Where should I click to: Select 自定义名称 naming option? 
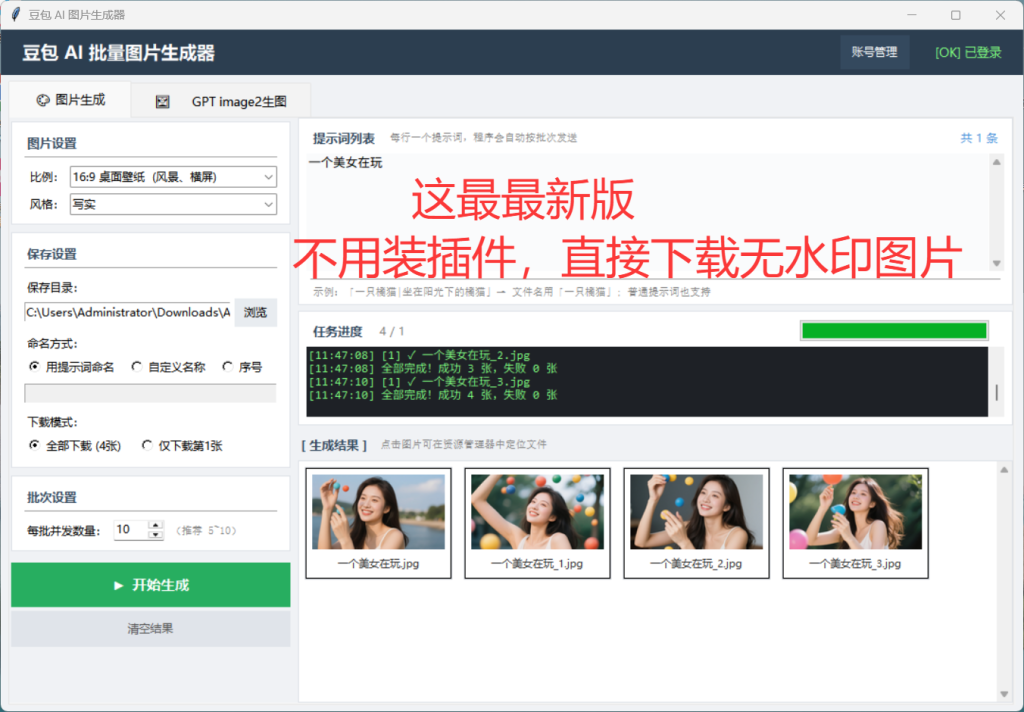pyautogui.click(x=168, y=367)
